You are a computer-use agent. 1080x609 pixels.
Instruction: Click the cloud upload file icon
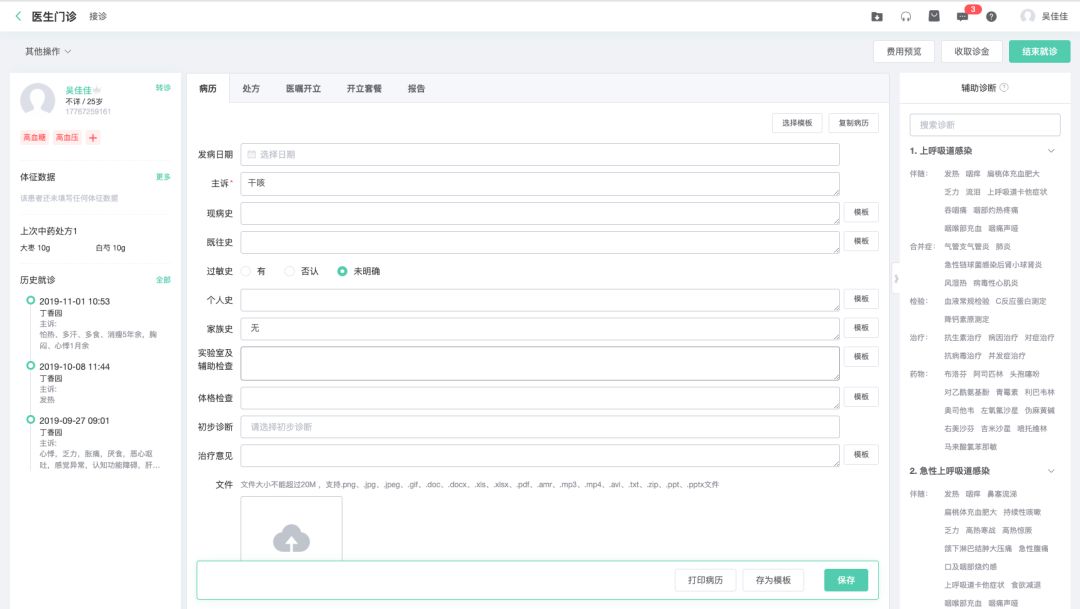(x=291, y=539)
